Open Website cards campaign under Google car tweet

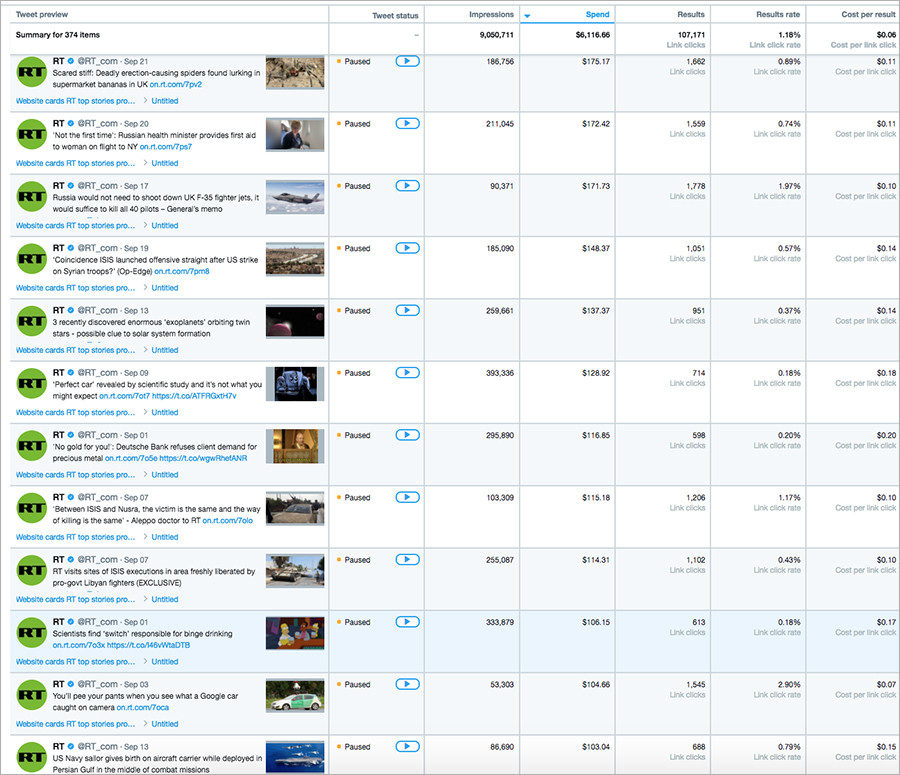75,724
